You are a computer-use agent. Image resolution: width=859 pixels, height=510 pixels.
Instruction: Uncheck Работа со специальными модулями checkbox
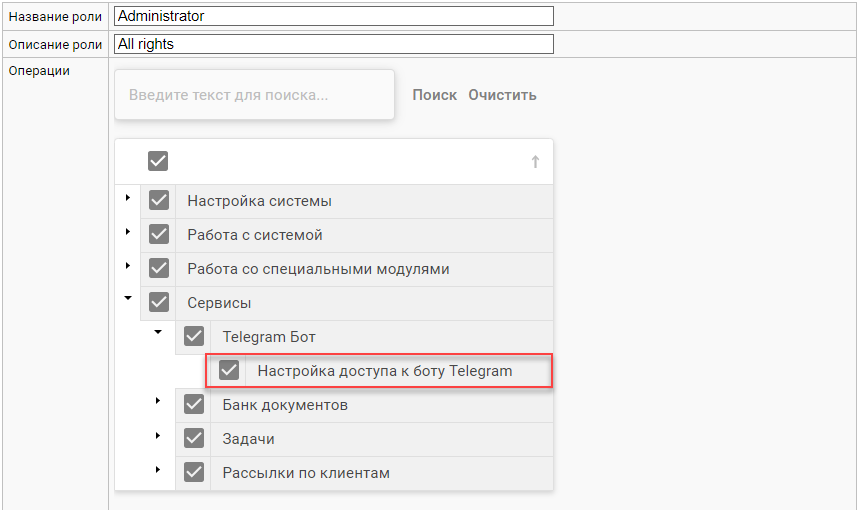158,269
